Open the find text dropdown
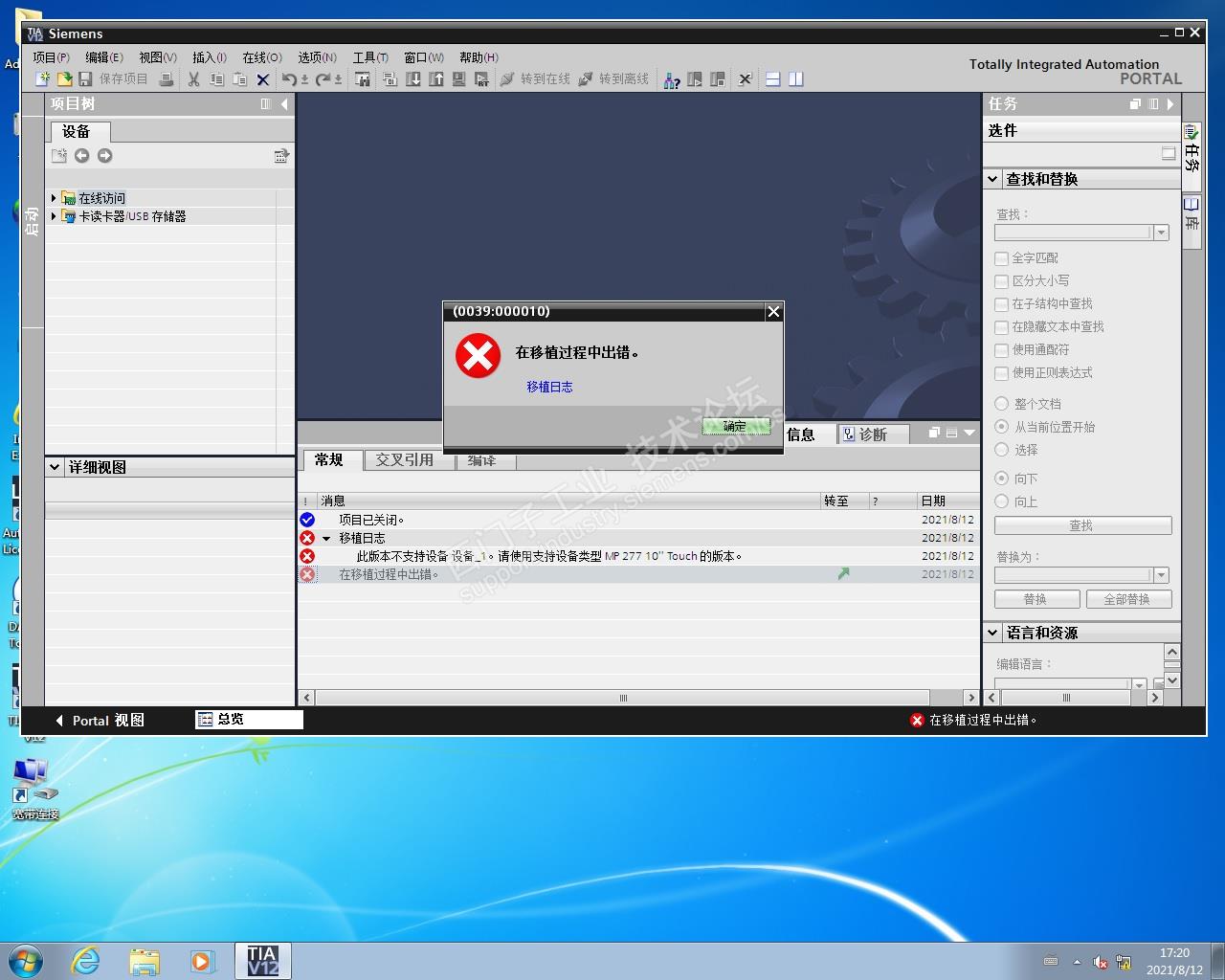The height and width of the screenshot is (980, 1225). (1161, 233)
